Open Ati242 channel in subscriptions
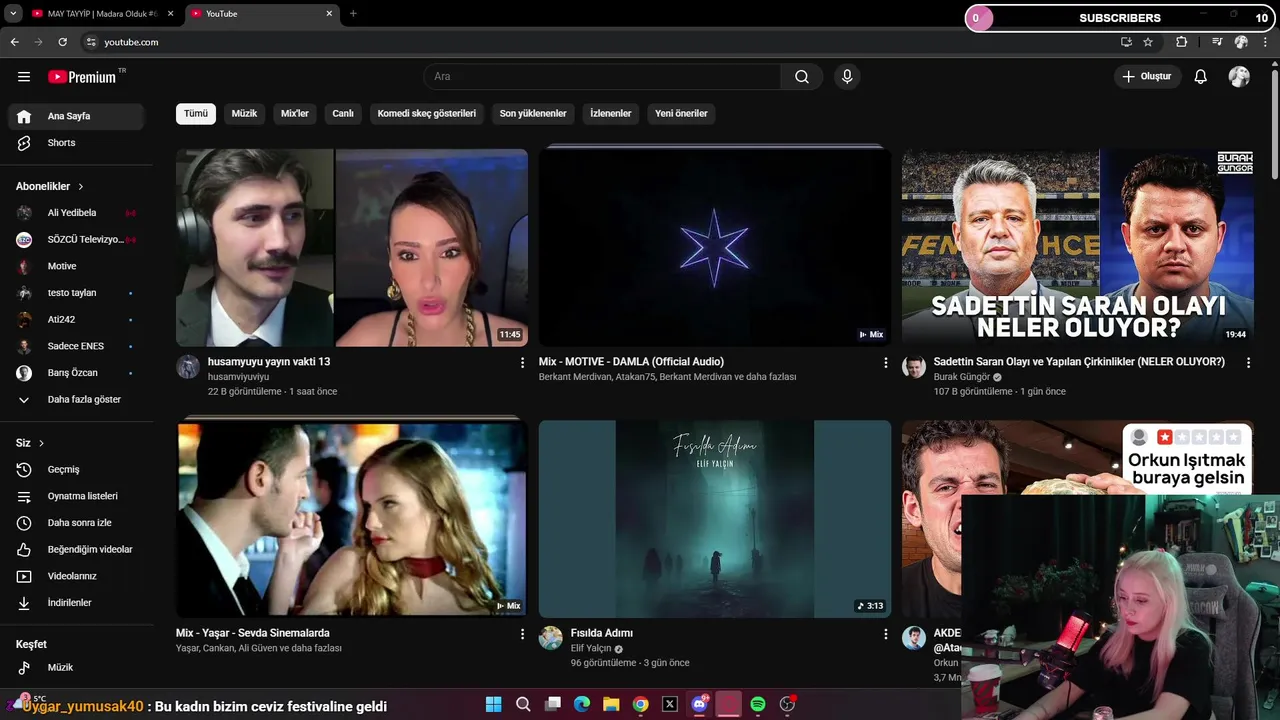Image resolution: width=1280 pixels, height=720 pixels. 76,320
